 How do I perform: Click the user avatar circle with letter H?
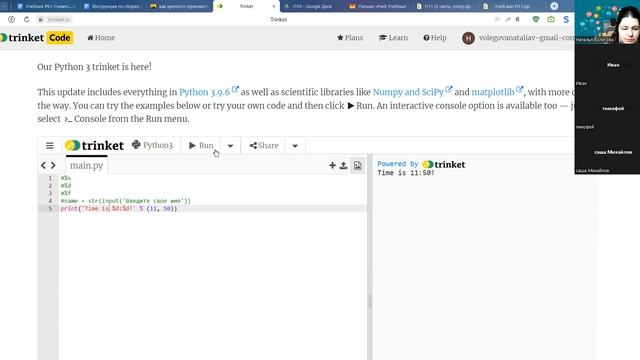(468, 38)
